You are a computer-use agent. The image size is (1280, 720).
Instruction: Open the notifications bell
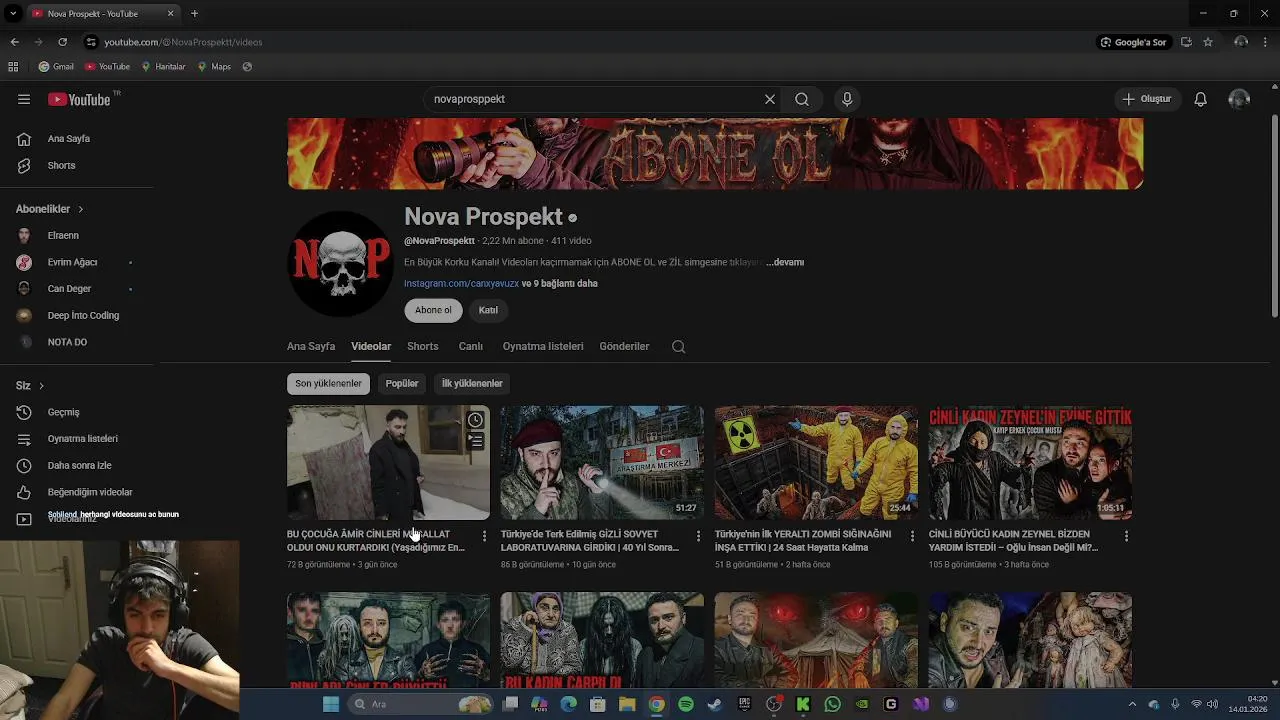pyautogui.click(x=1201, y=99)
